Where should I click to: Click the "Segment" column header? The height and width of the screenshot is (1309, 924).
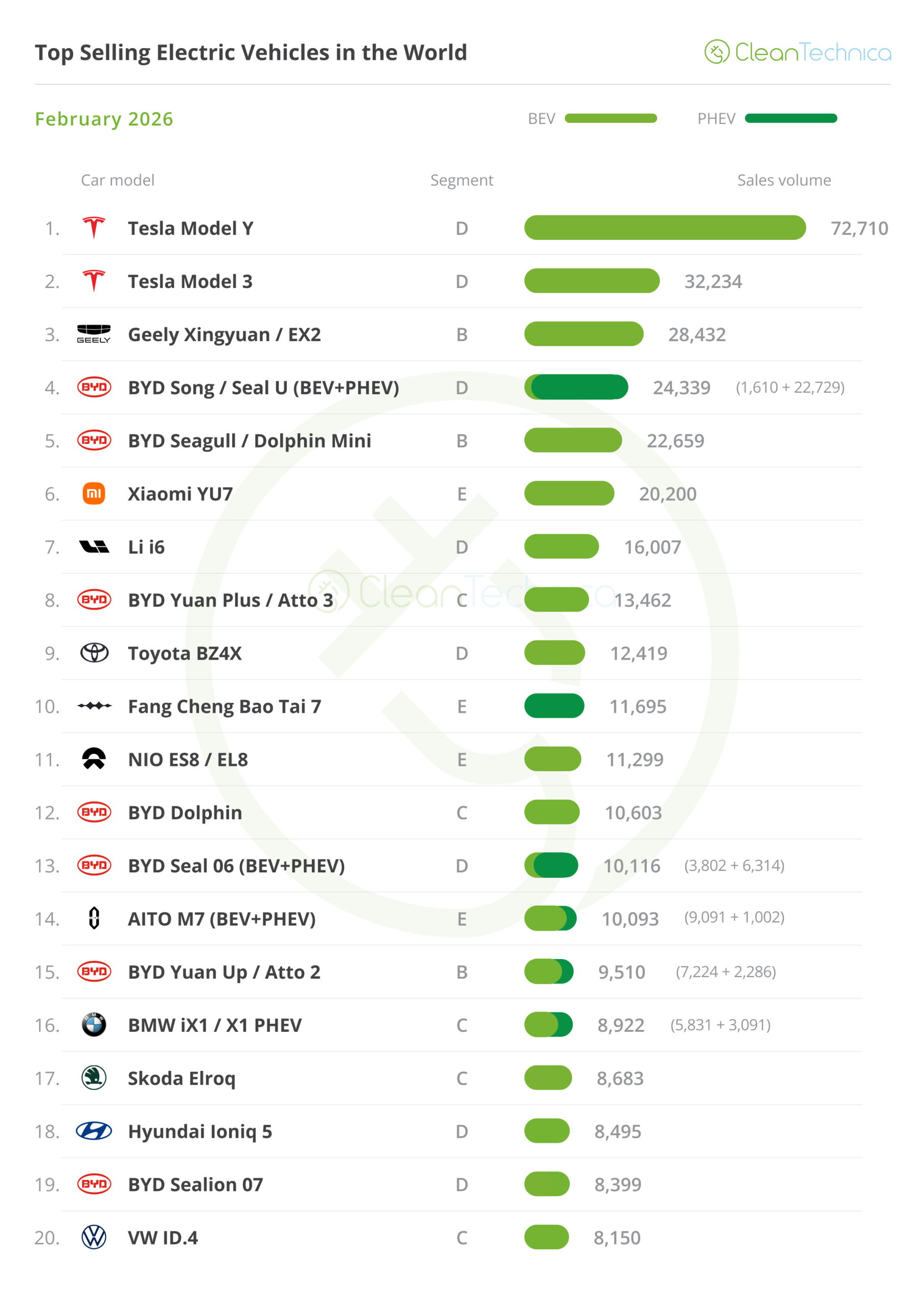(462, 180)
